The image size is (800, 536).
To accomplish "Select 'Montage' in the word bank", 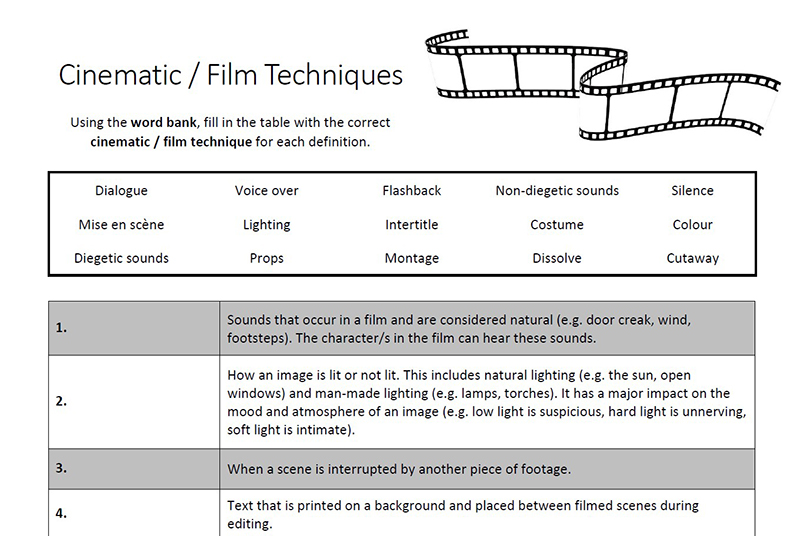I will [x=412, y=259].
